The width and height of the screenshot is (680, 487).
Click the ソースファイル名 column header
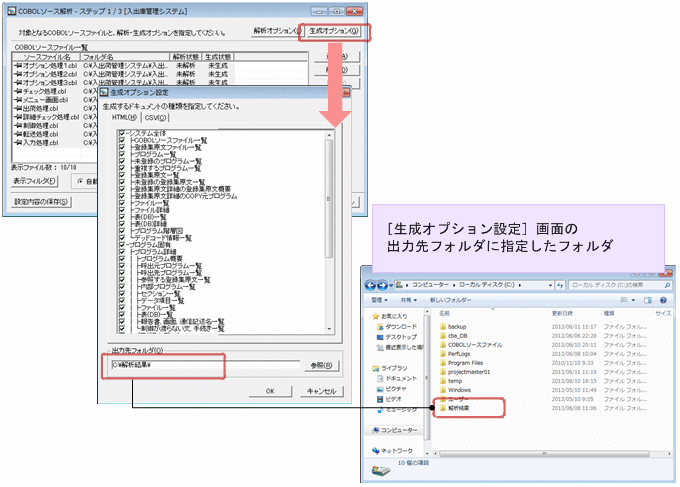click(x=46, y=57)
